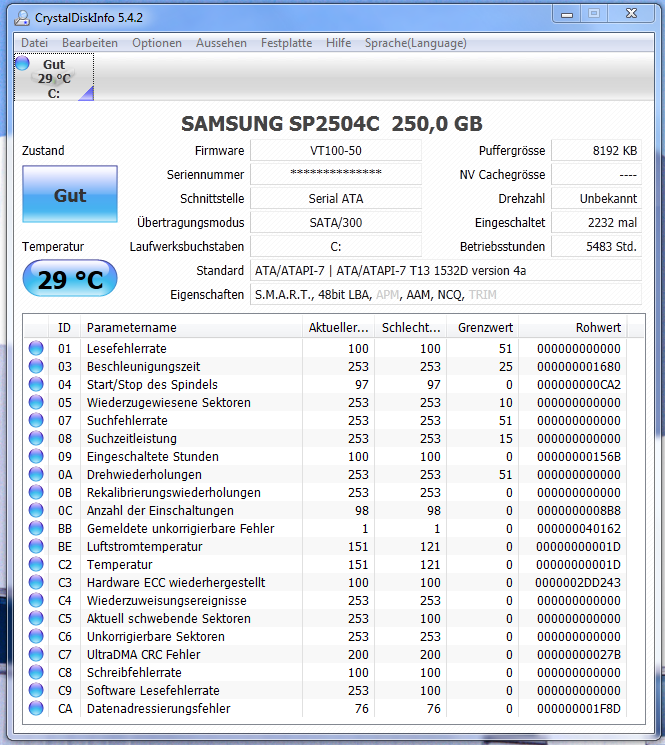Click raw value 00000000027B

(579, 655)
